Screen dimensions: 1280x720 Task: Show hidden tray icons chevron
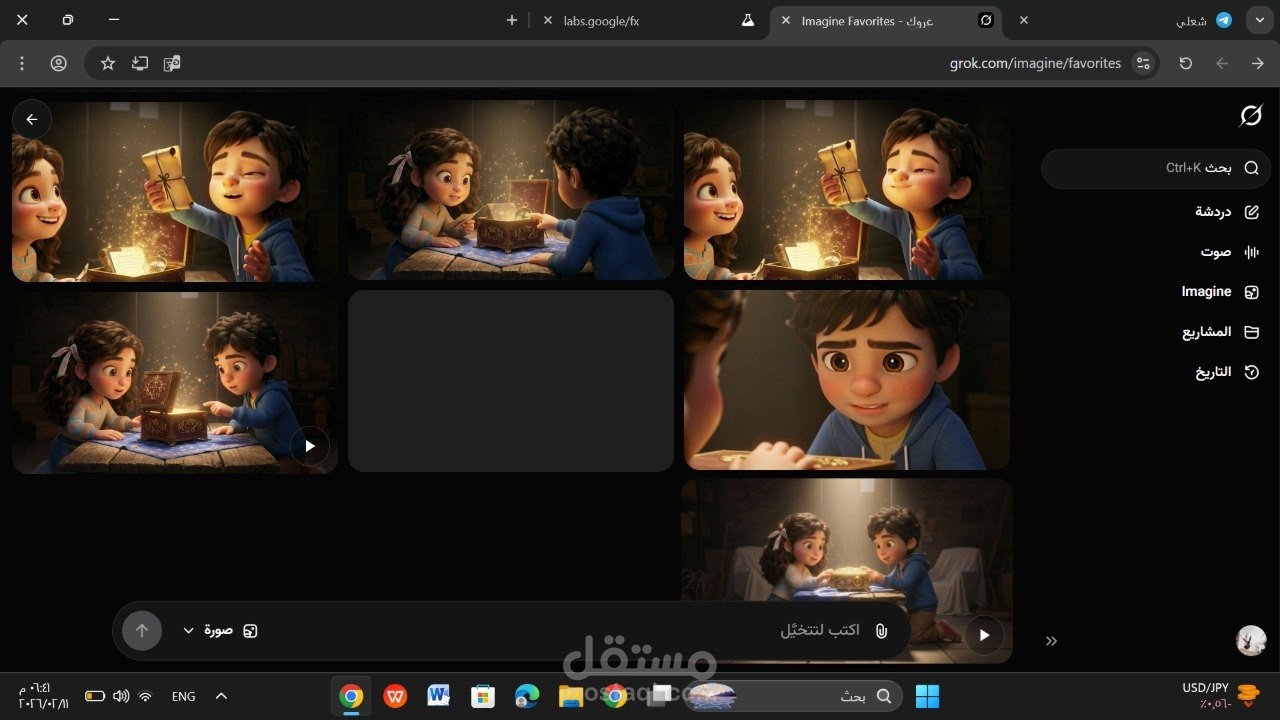click(221, 696)
